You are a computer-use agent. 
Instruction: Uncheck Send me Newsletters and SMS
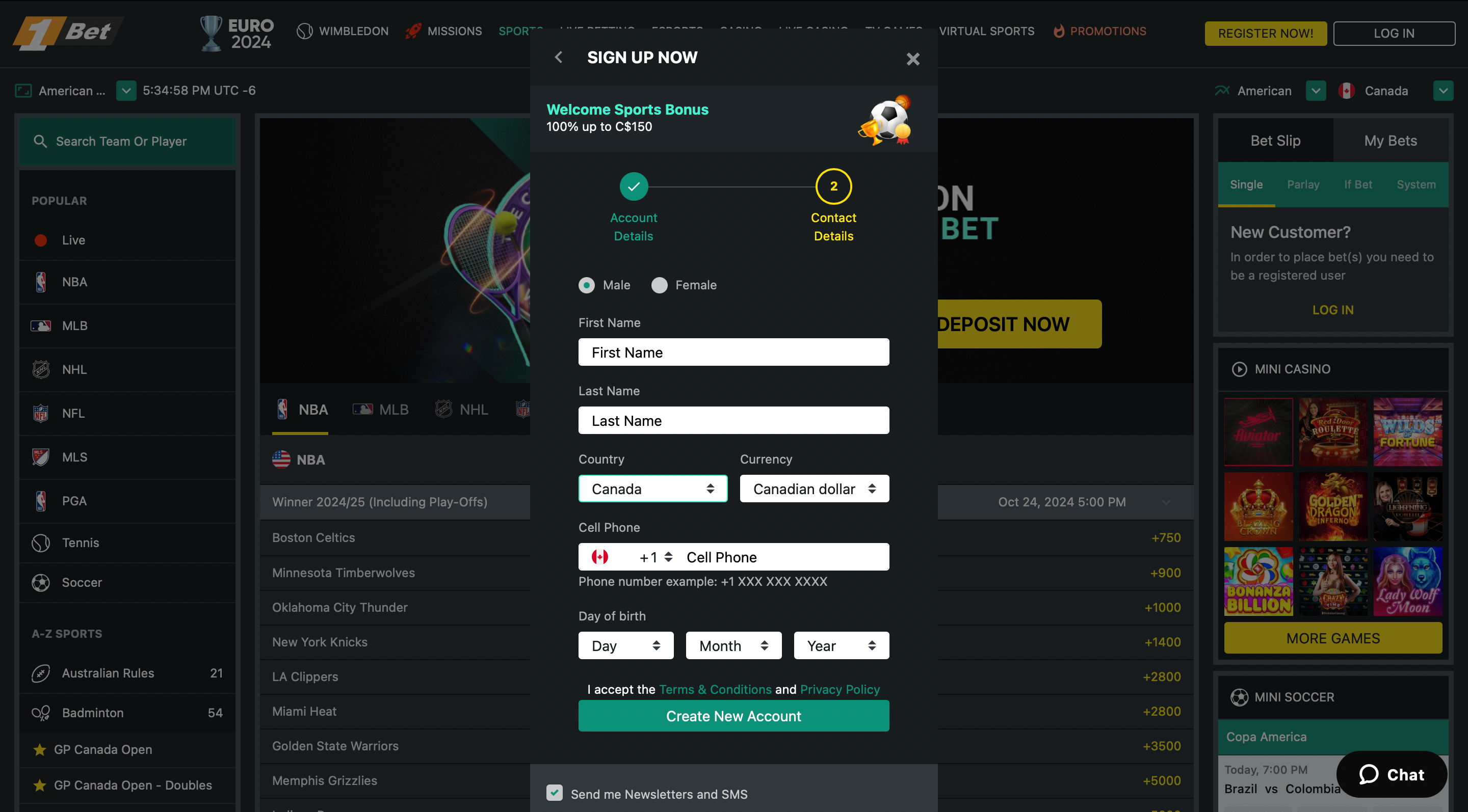click(x=555, y=793)
